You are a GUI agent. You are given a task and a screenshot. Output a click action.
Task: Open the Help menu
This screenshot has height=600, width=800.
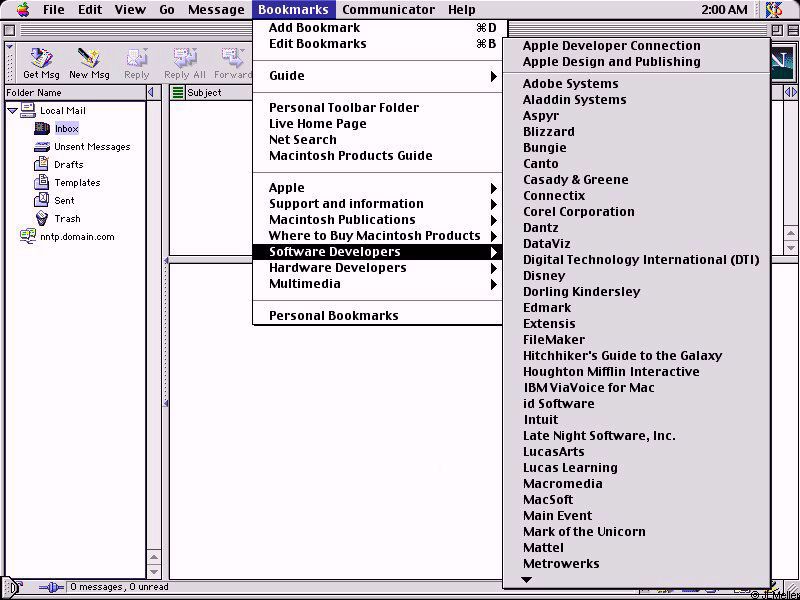click(462, 9)
